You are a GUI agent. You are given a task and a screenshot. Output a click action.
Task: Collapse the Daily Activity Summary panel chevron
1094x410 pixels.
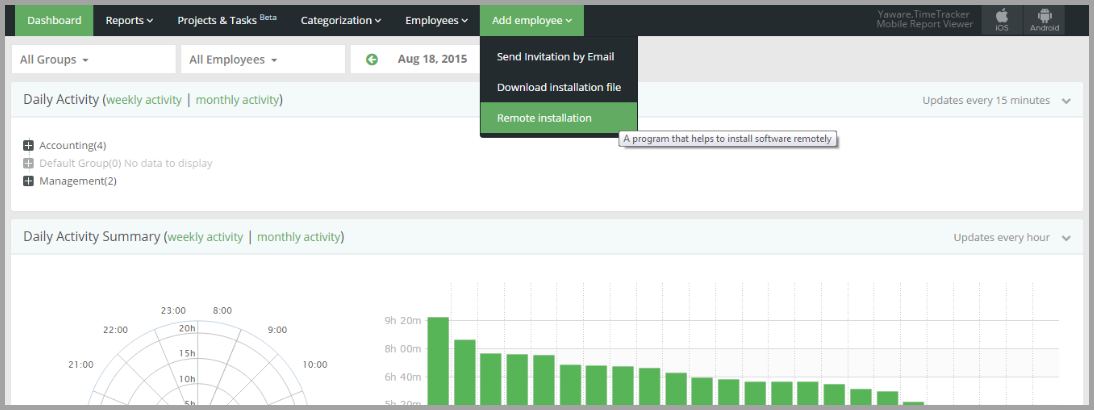pos(1066,238)
